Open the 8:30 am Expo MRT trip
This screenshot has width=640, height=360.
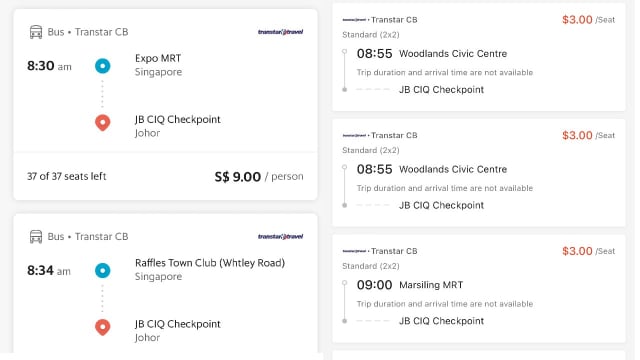point(165,104)
